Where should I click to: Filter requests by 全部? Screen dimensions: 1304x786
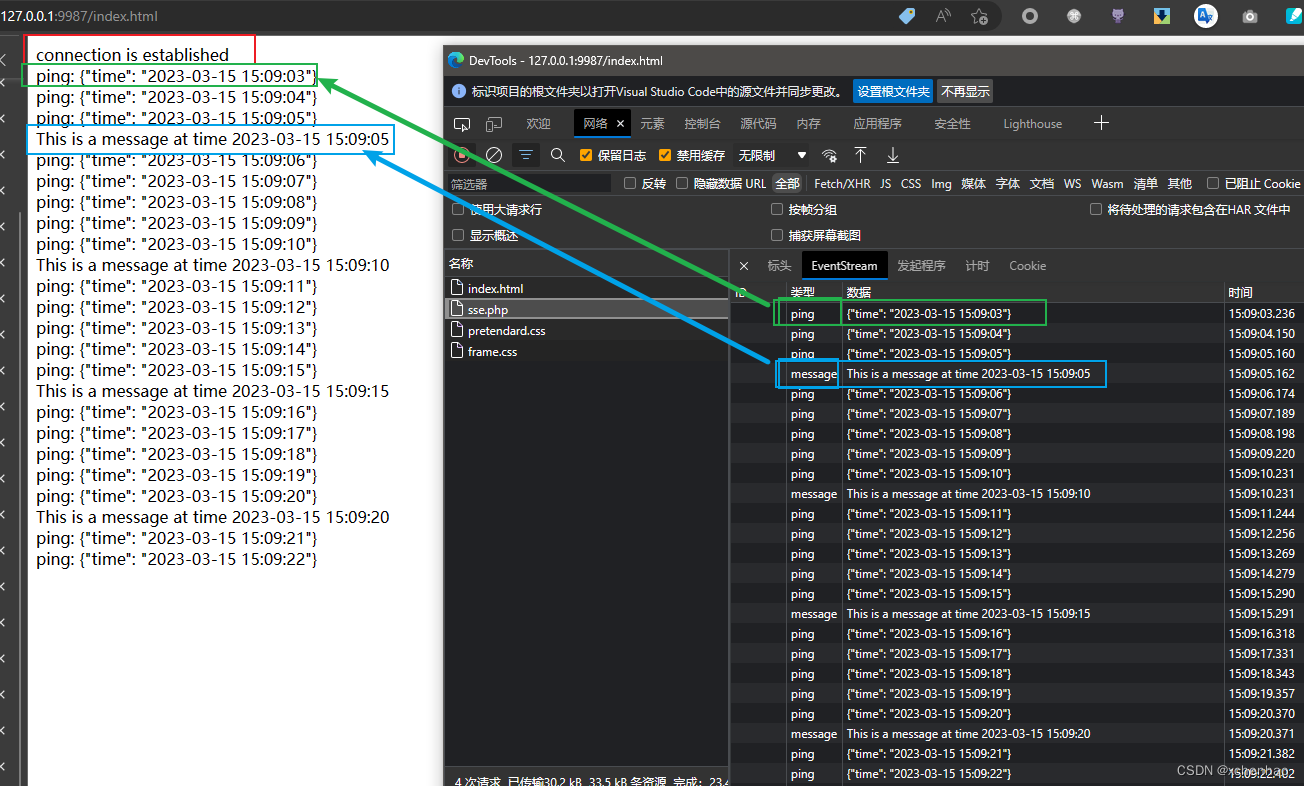tap(788, 183)
